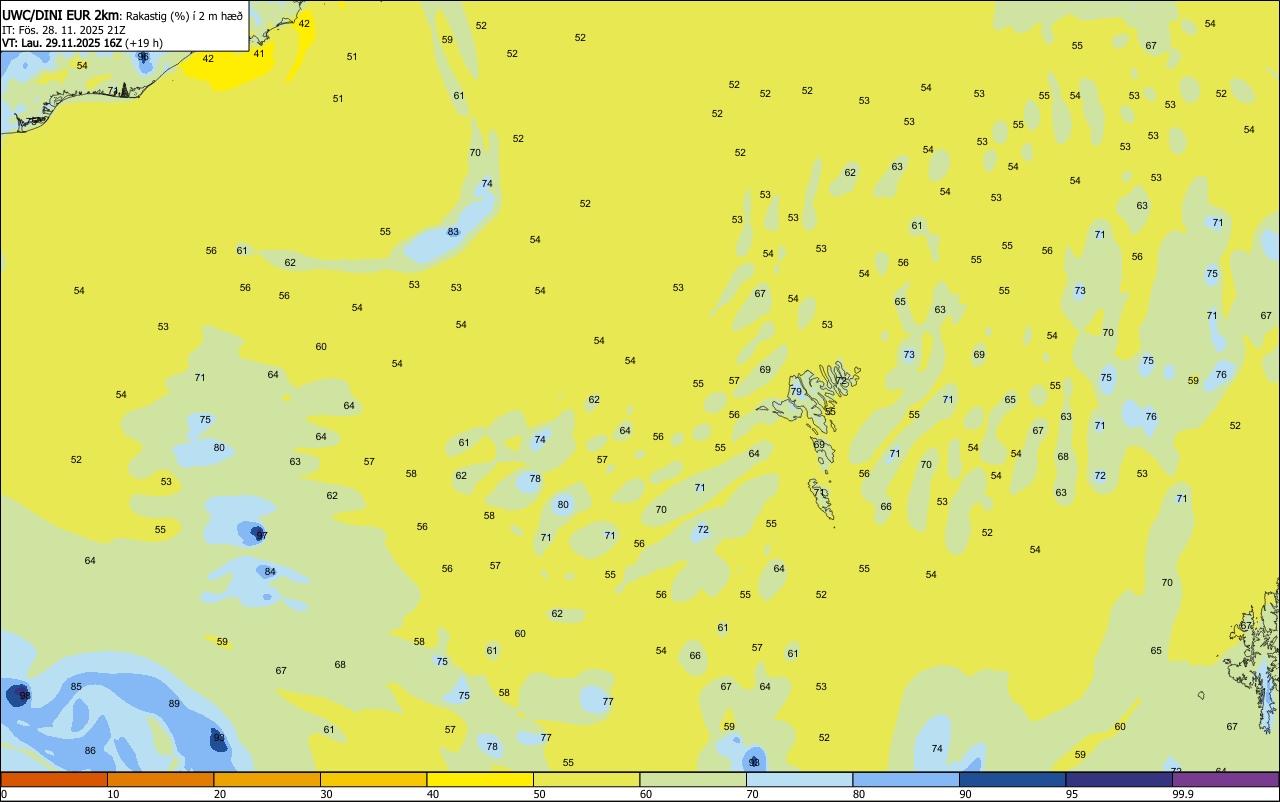The image size is (1280, 802).
Task: Pick the 20–30 legend color segment
Action: click(x=267, y=779)
